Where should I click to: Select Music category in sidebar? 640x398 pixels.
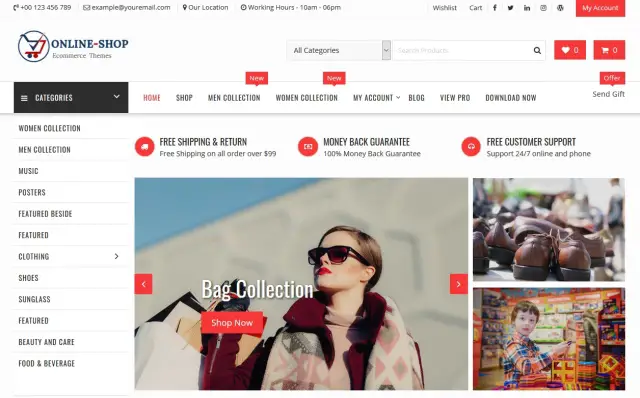[x=28, y=171]
